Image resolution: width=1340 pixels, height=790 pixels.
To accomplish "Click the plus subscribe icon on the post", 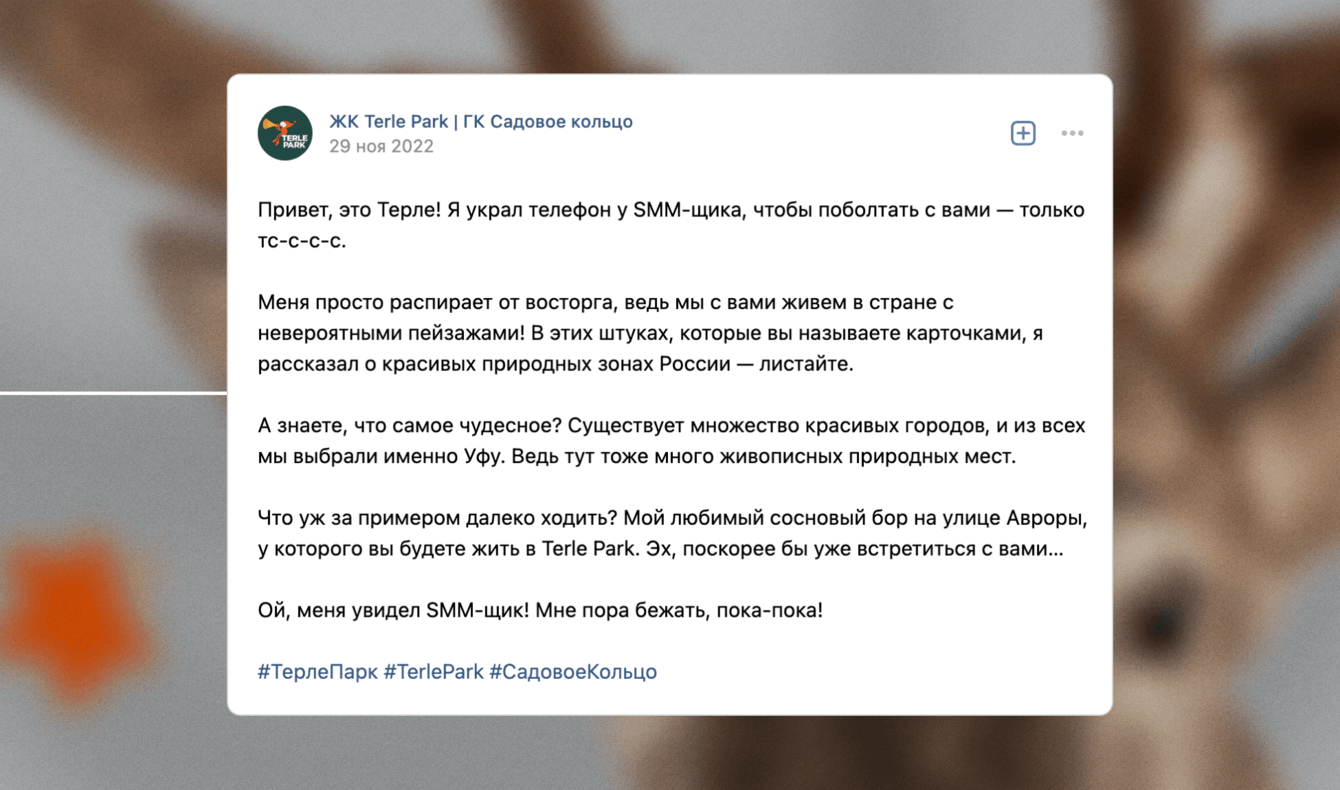I will pos(1023,133).
